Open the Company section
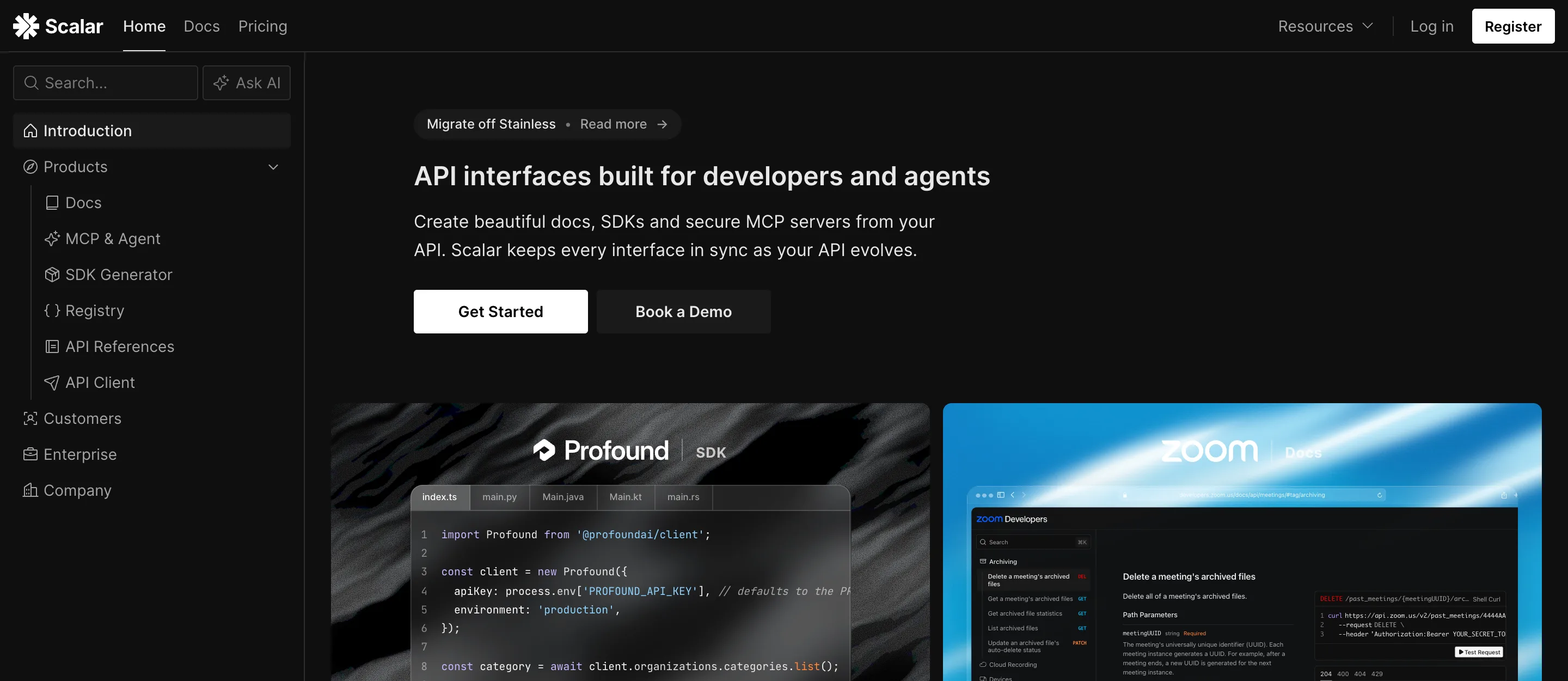Viewport: 1568px width, 681px height. point(77,490)
